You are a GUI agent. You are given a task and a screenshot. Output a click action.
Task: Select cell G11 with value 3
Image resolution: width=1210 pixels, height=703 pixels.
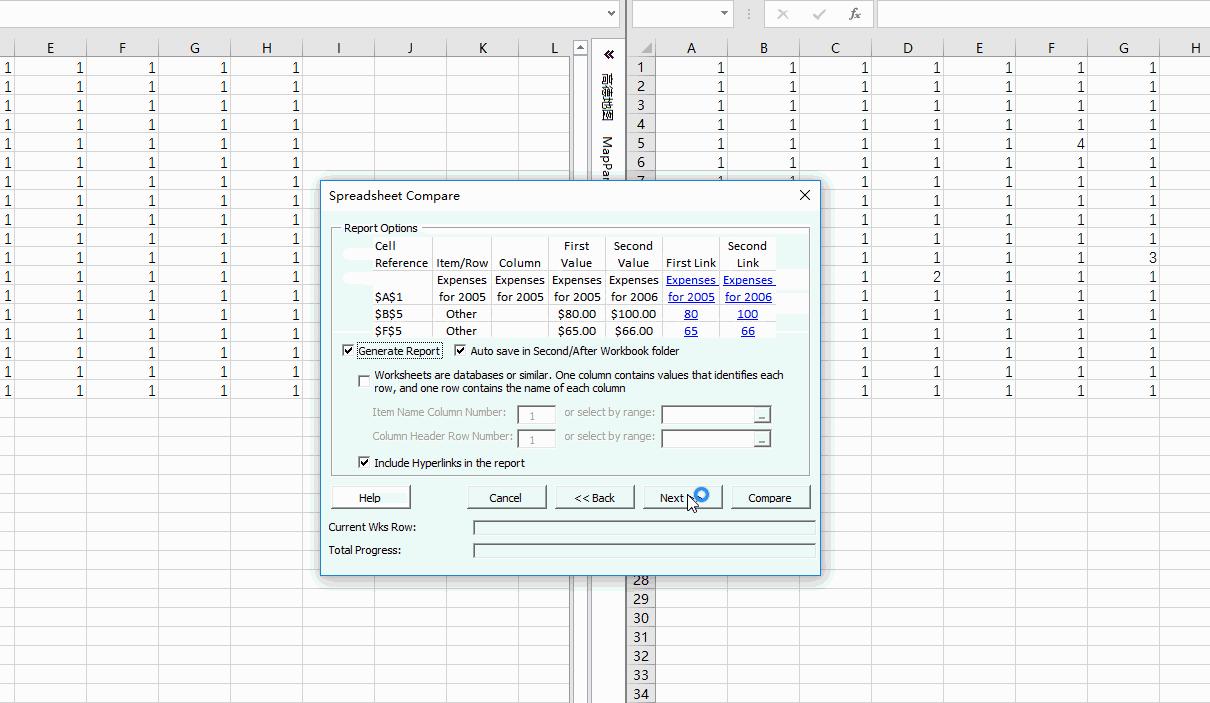coord(1123,258)
